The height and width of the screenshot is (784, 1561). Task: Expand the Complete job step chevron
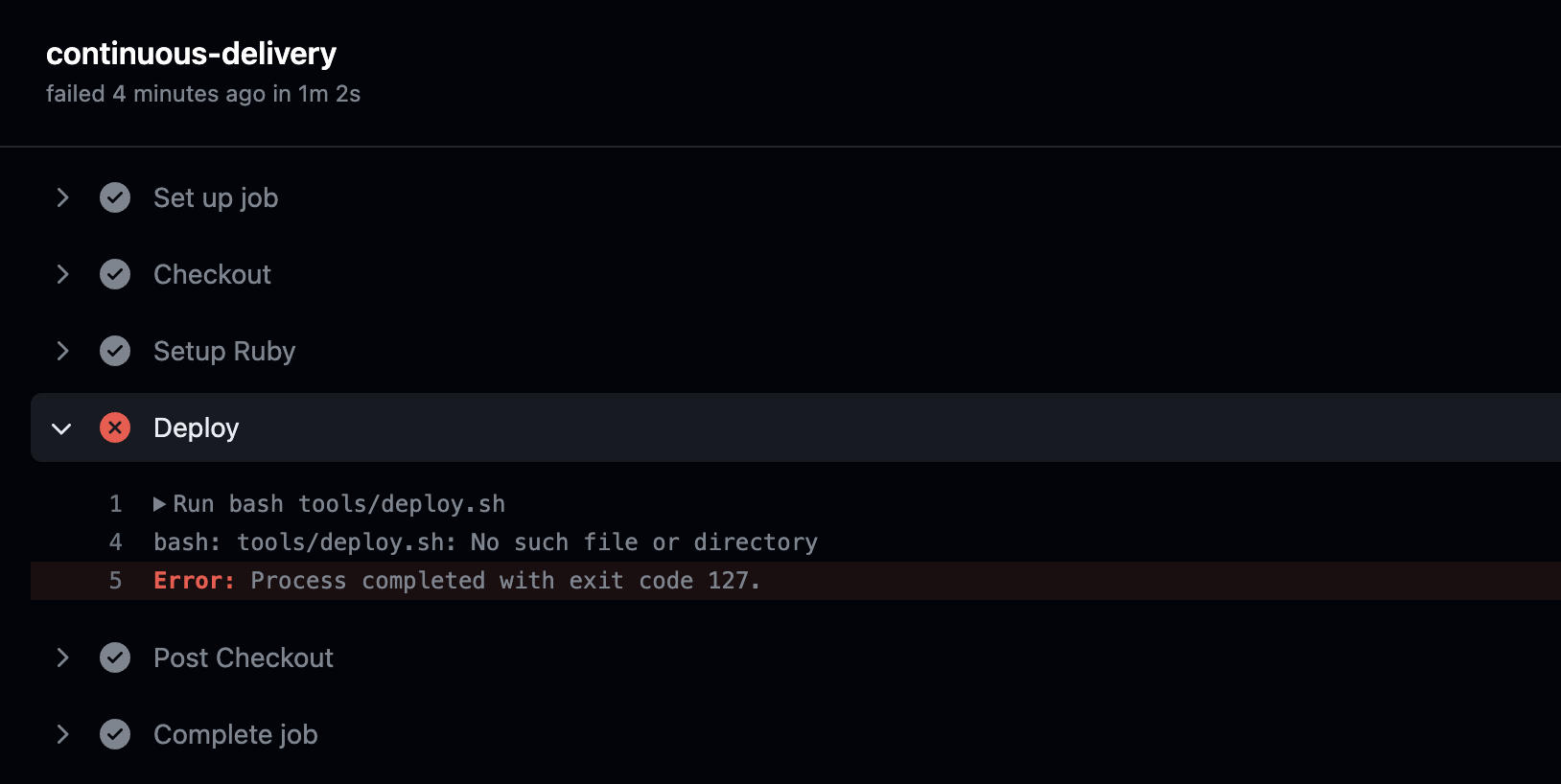62,734
